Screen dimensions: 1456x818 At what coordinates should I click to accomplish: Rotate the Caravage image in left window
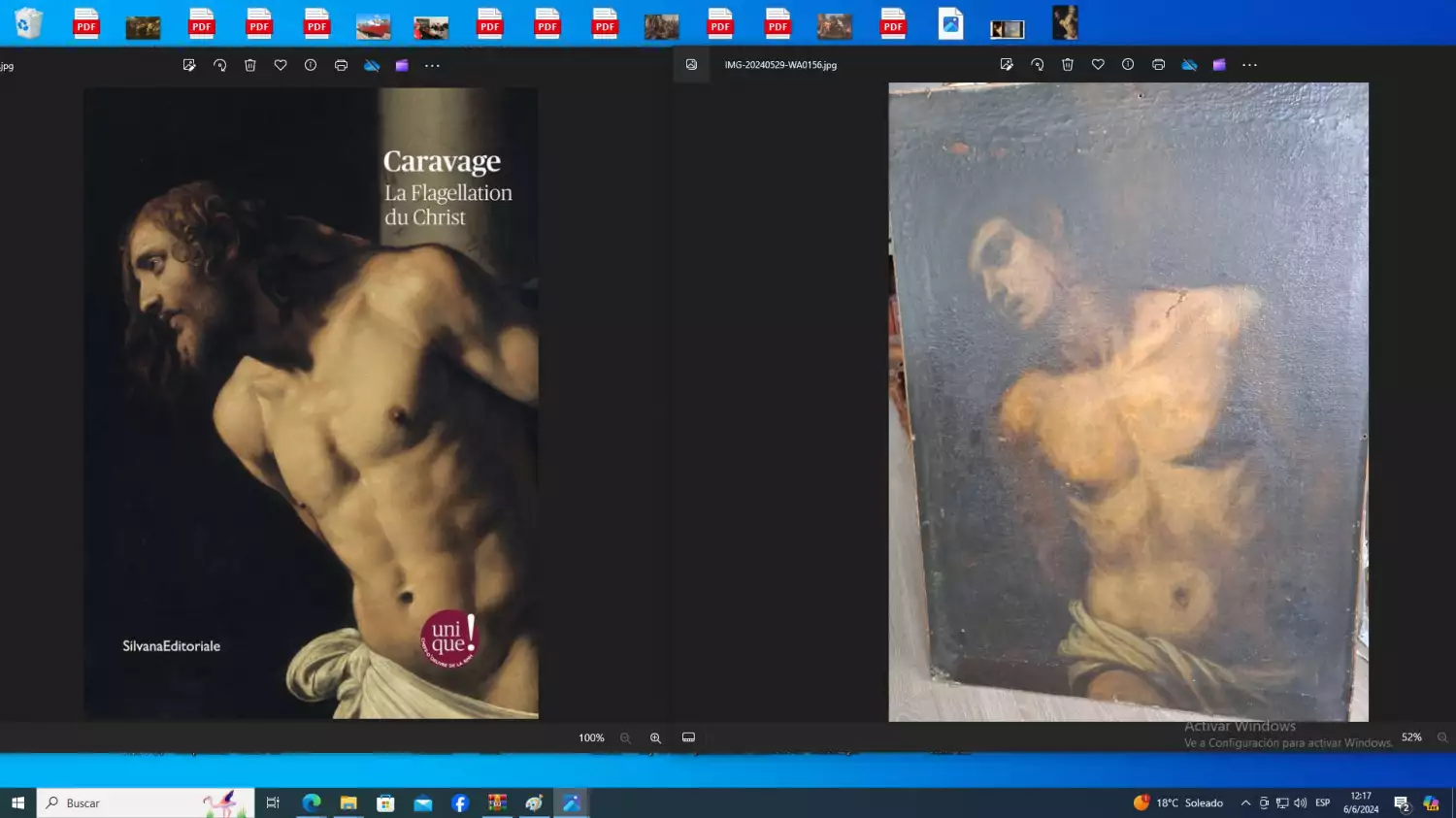219,65
